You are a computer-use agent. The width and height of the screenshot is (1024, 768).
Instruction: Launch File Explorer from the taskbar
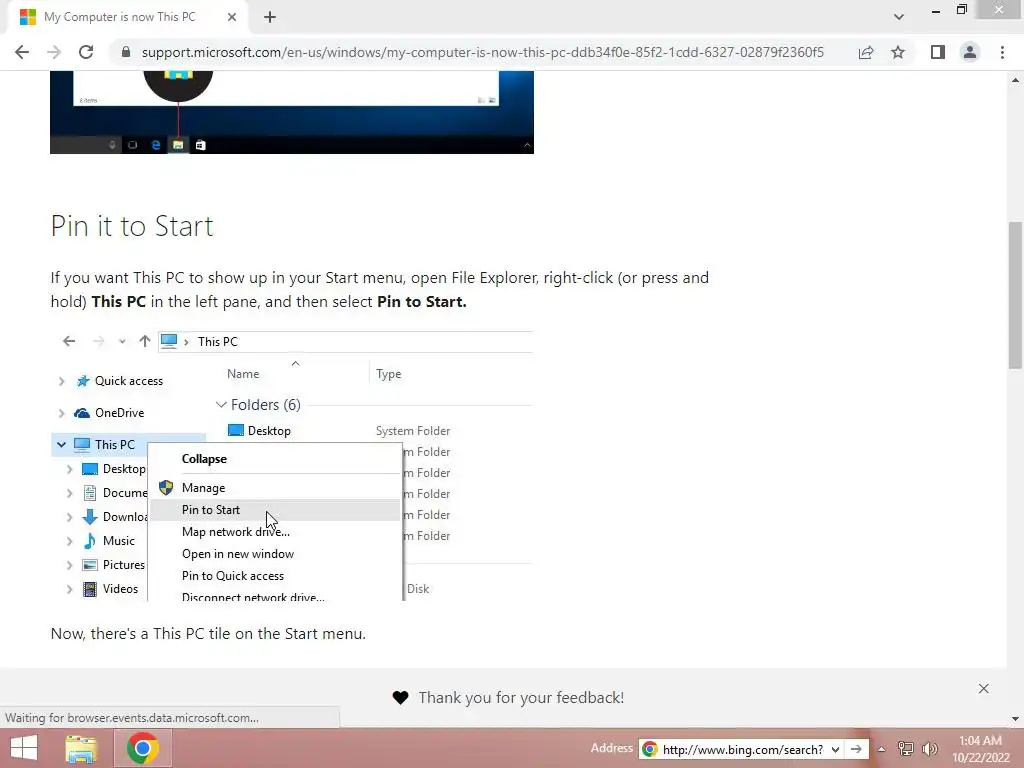pos(81,748)
